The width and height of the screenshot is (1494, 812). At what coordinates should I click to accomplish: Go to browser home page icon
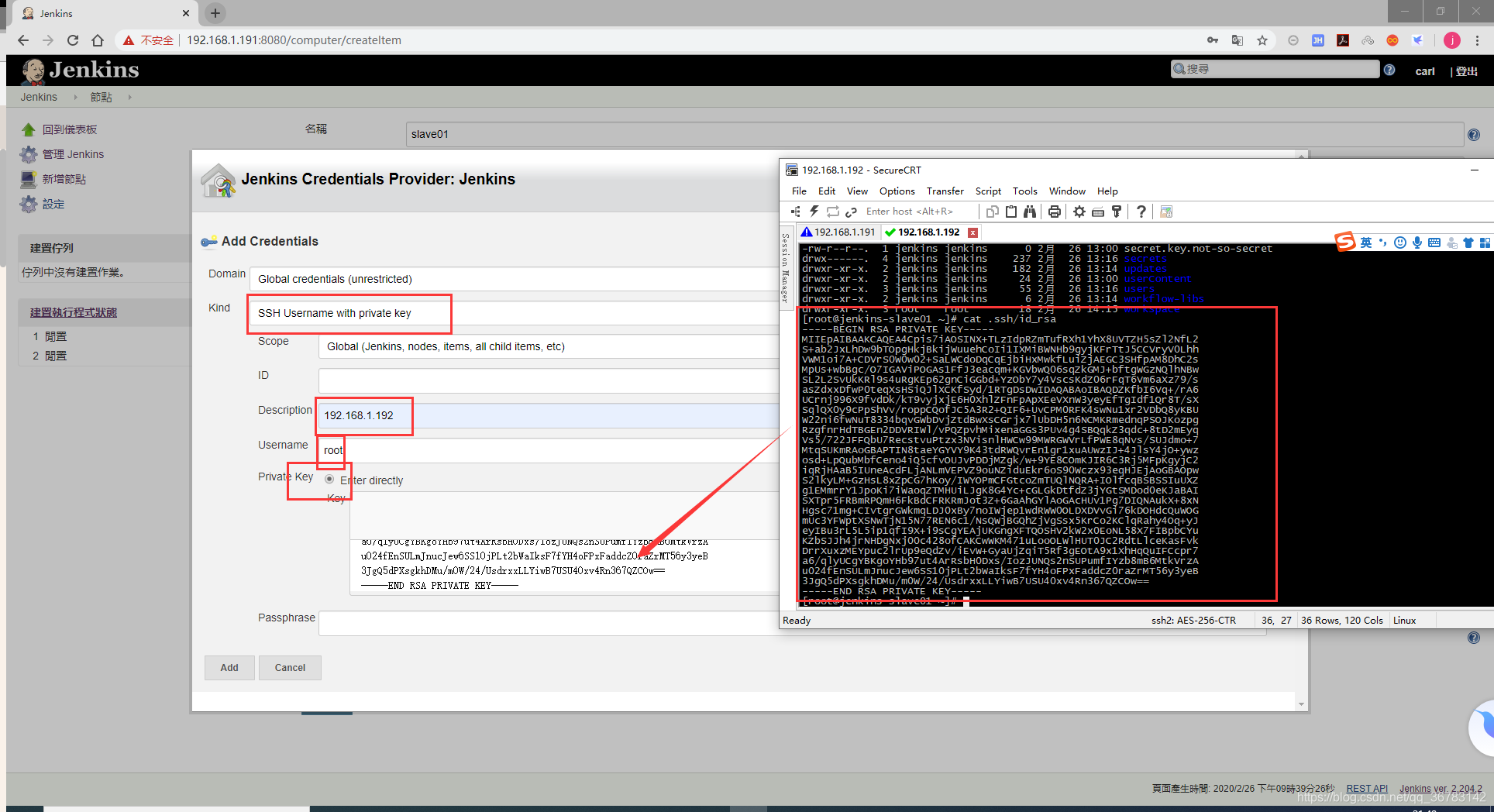tap(98, 40)
